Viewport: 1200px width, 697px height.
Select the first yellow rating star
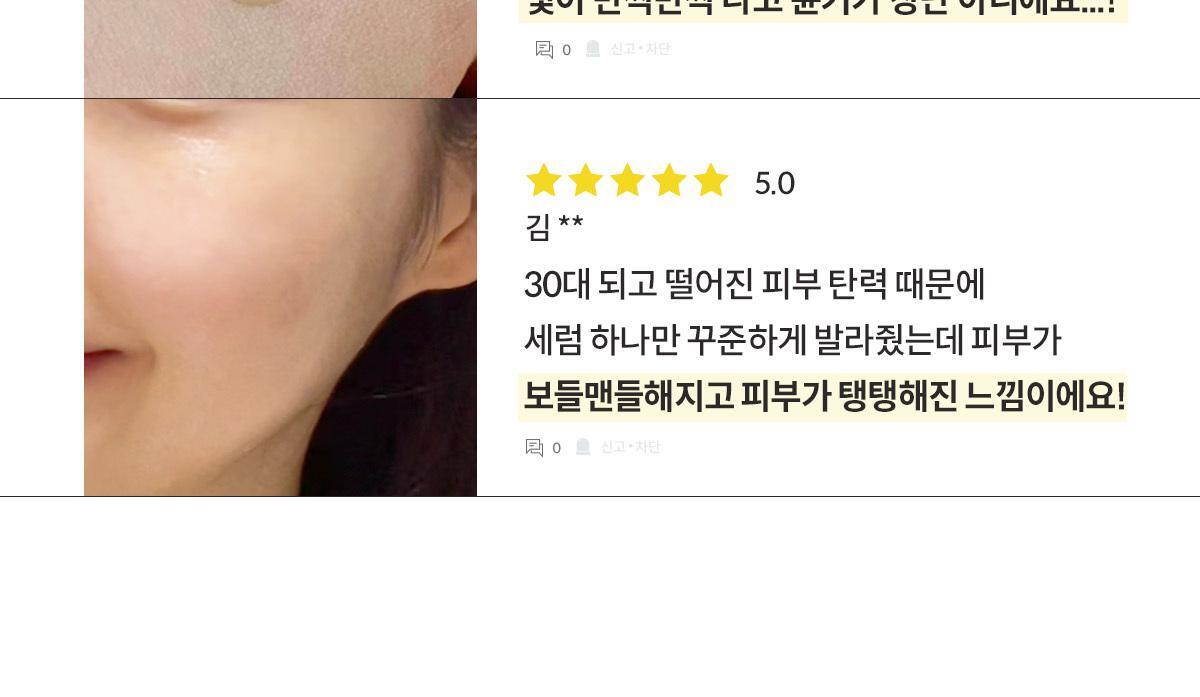pos(544,181)
